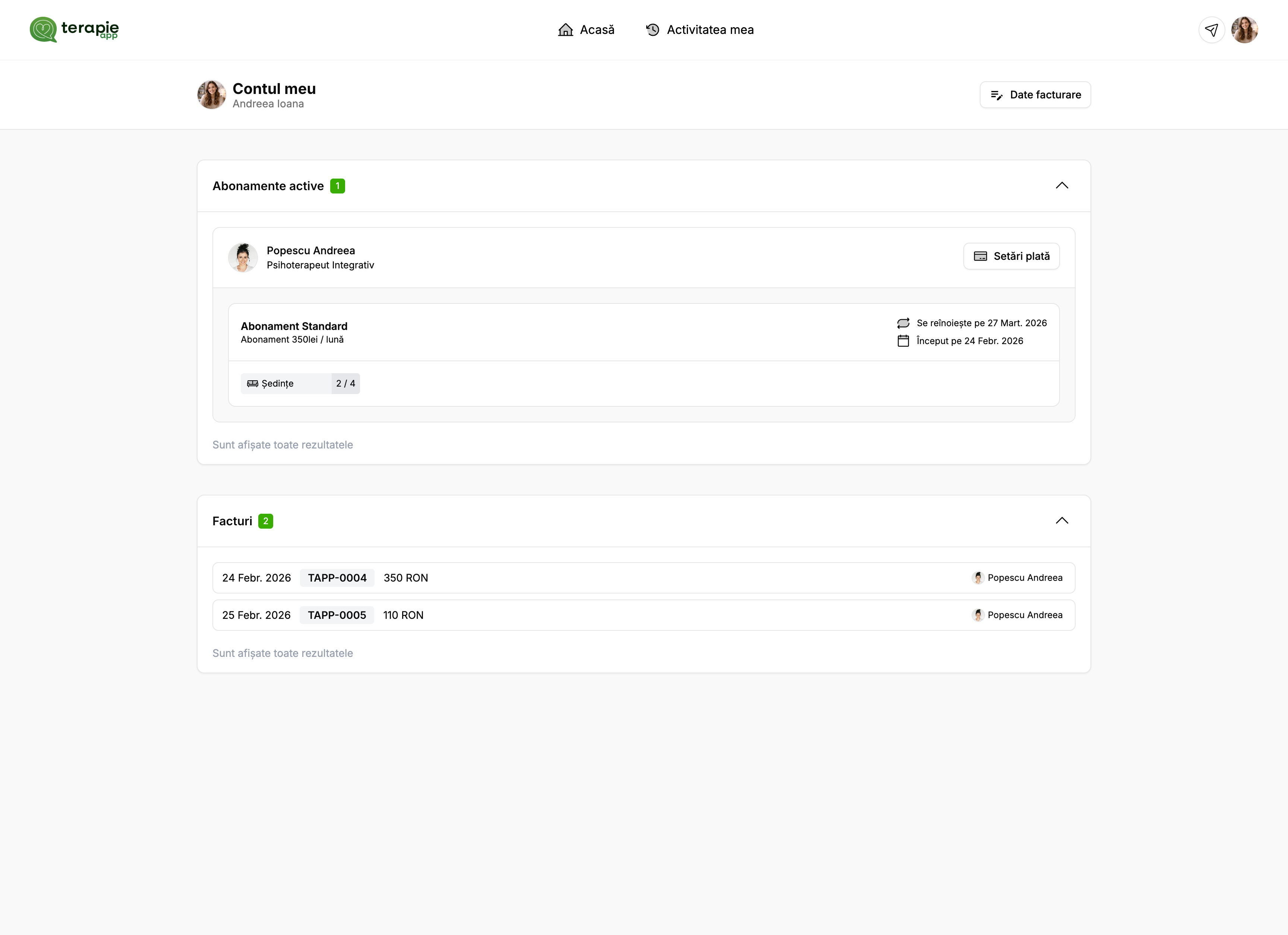Viewport: 1288px width, 935px height.
Task: Click the home icon next to Acasă
Action: [x=565, y=29]
